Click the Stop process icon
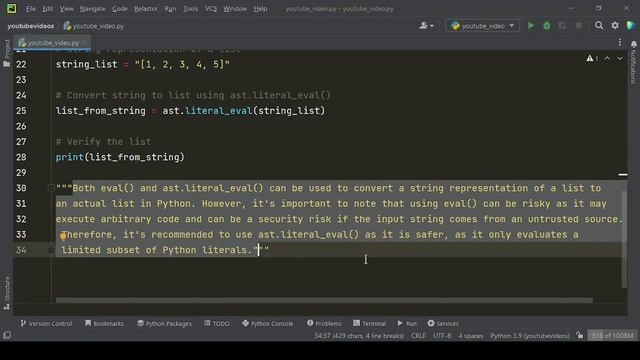 (578, 26)
